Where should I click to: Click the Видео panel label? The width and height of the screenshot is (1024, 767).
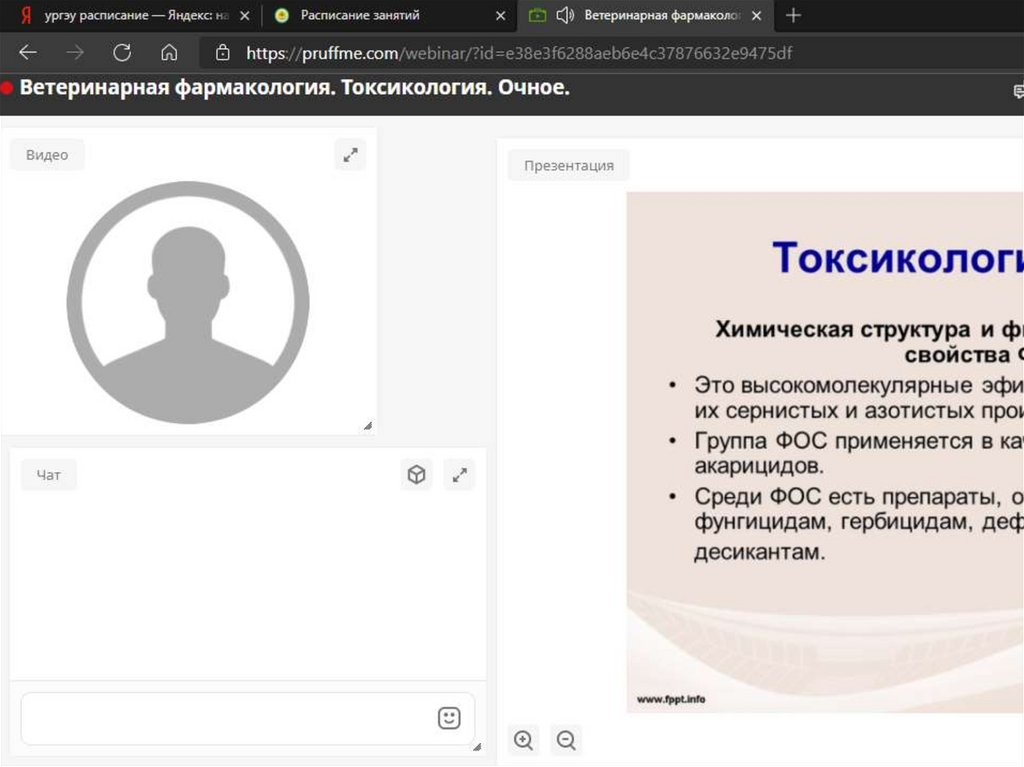pyautogui.click(x=47, y=155)
